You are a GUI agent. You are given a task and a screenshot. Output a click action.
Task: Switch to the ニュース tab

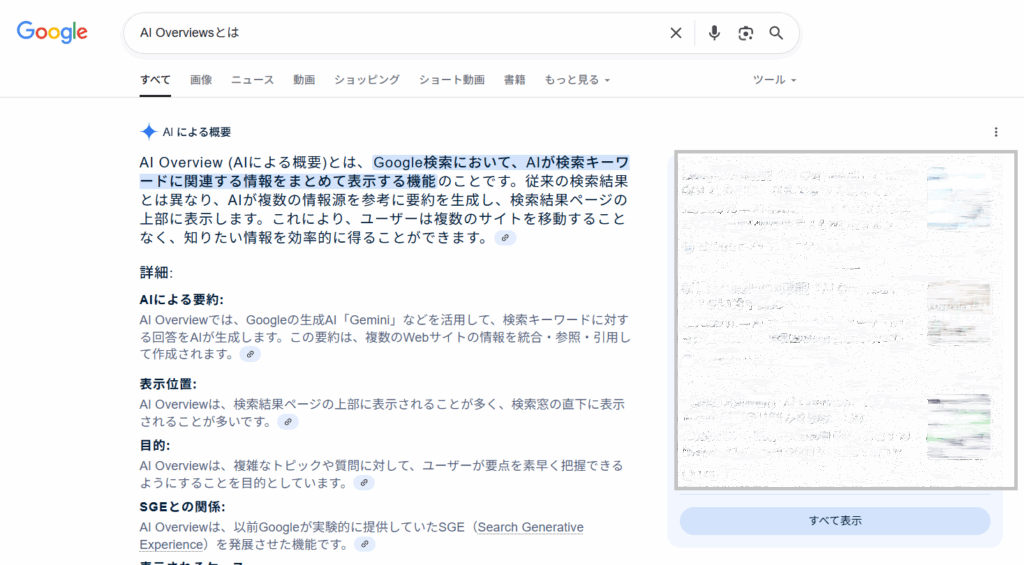coord(252,80)
